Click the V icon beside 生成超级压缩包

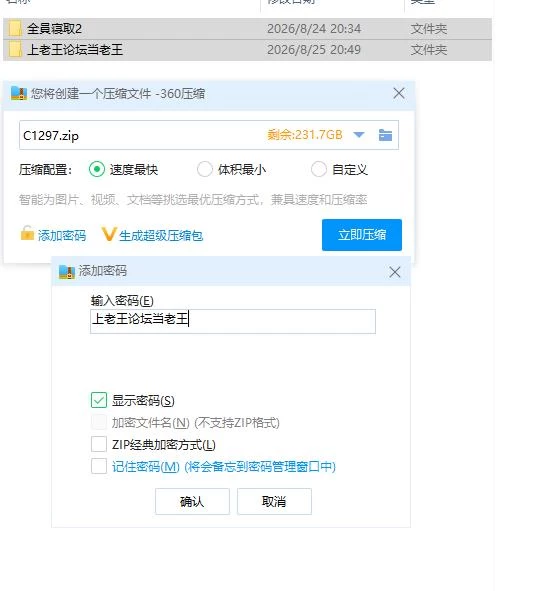(109, 234)
